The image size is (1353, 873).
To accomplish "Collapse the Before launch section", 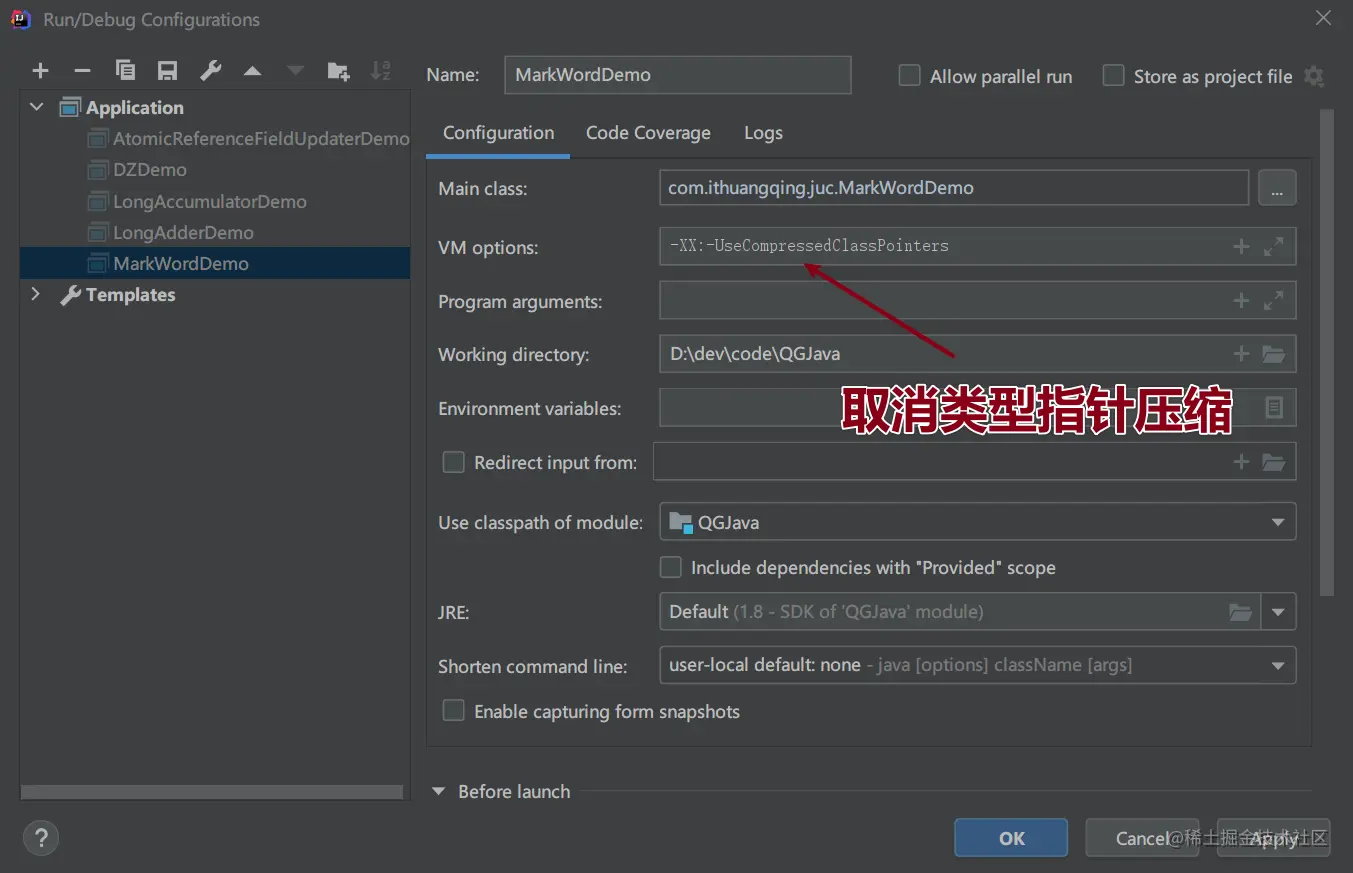I will pos(438,791).
